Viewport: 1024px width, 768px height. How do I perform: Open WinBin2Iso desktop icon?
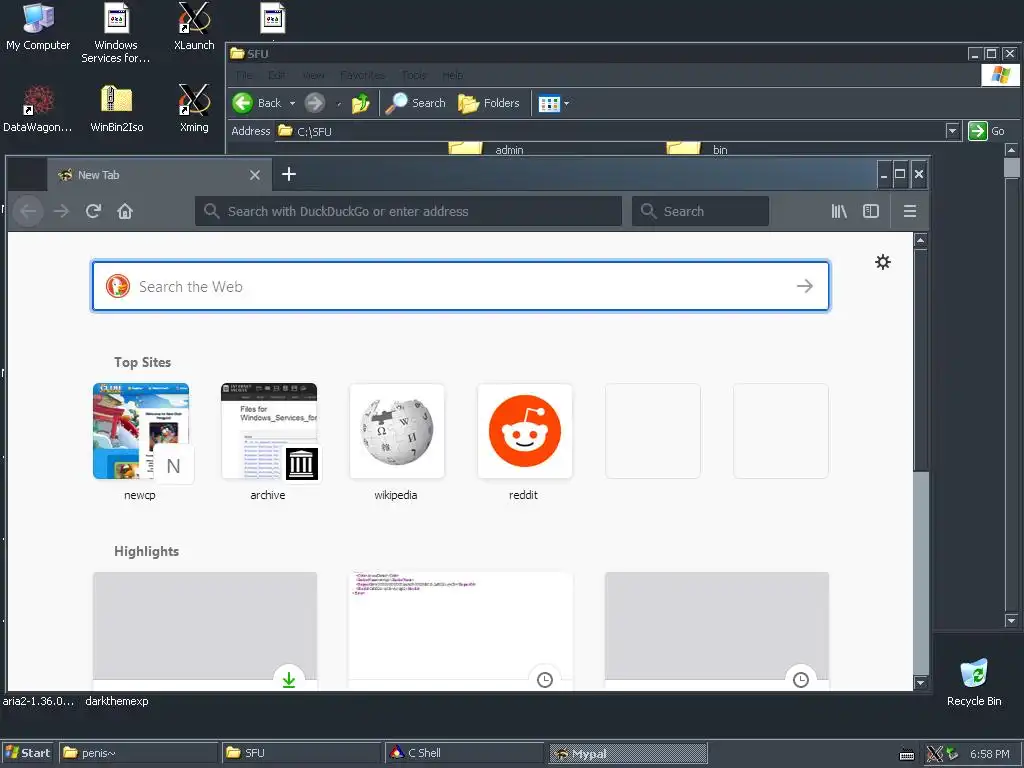click(116, 109)
